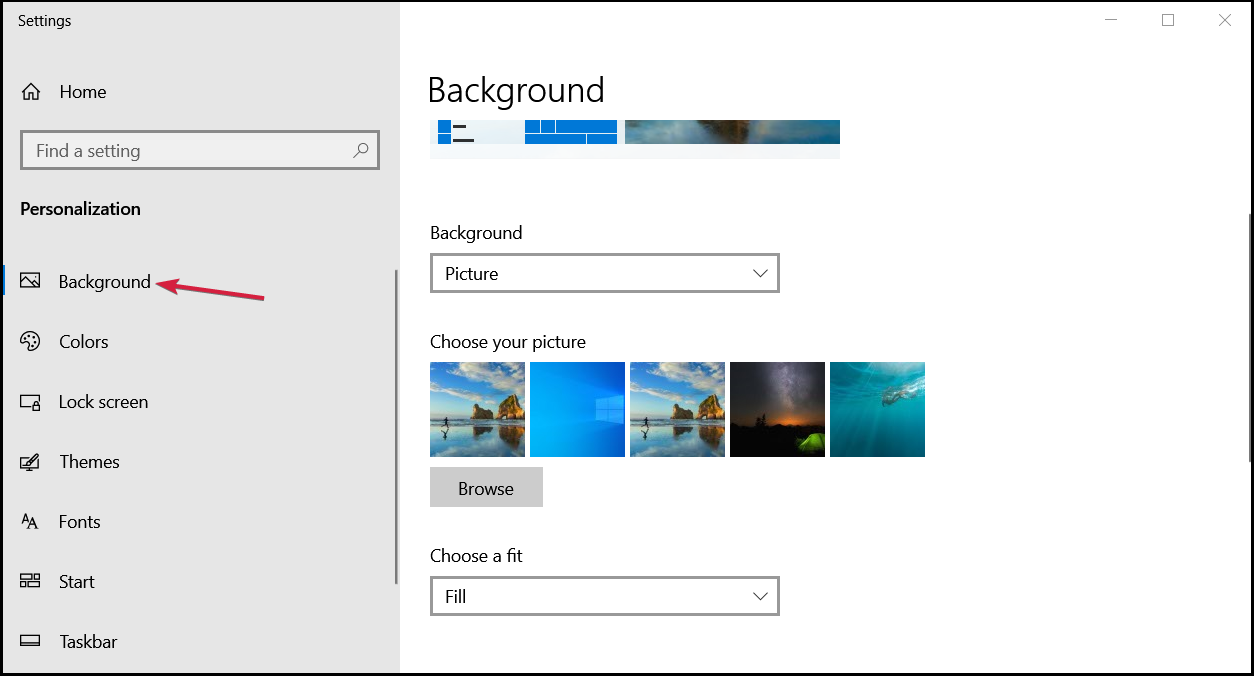Select the blue Windows logo wallpaper thumbnail
Image resolution: width=1254 pixels, height=676 pixels.
[x=577, y=409]
